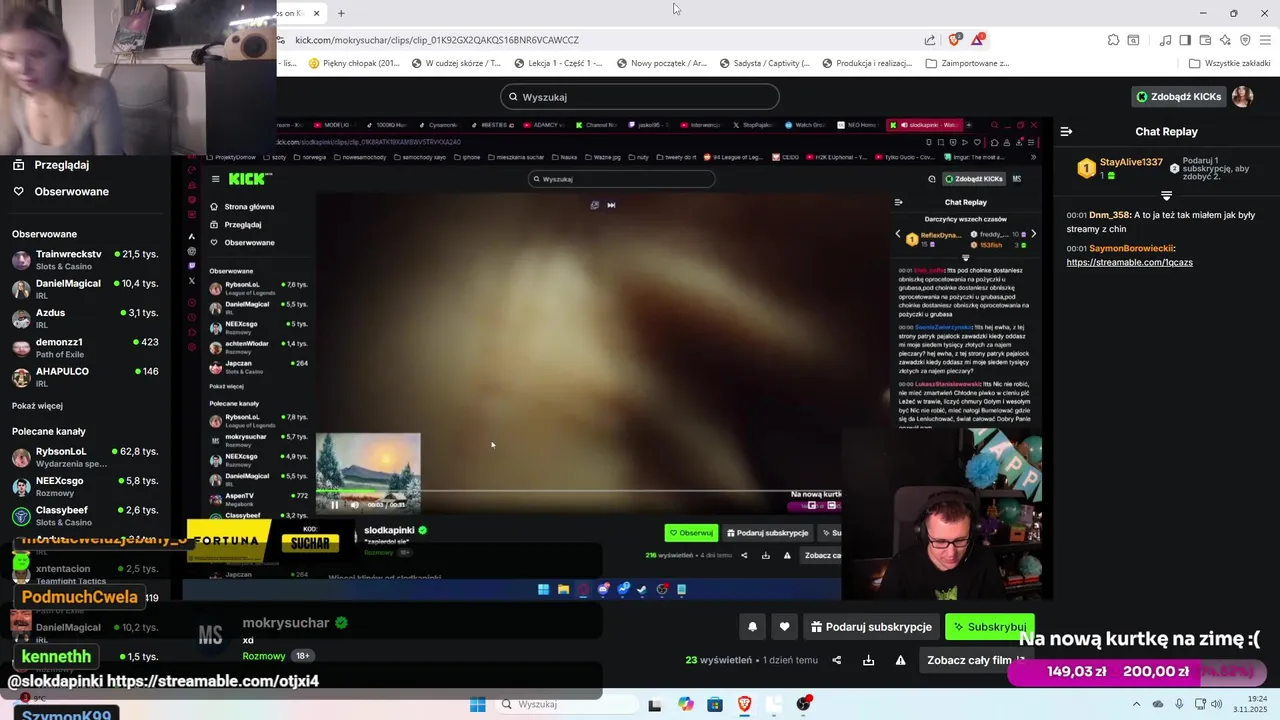Screen dimensions: 1280x720
Task: Open bookmark 'Piękny chłopak (201...'
Action: [354, 63]
